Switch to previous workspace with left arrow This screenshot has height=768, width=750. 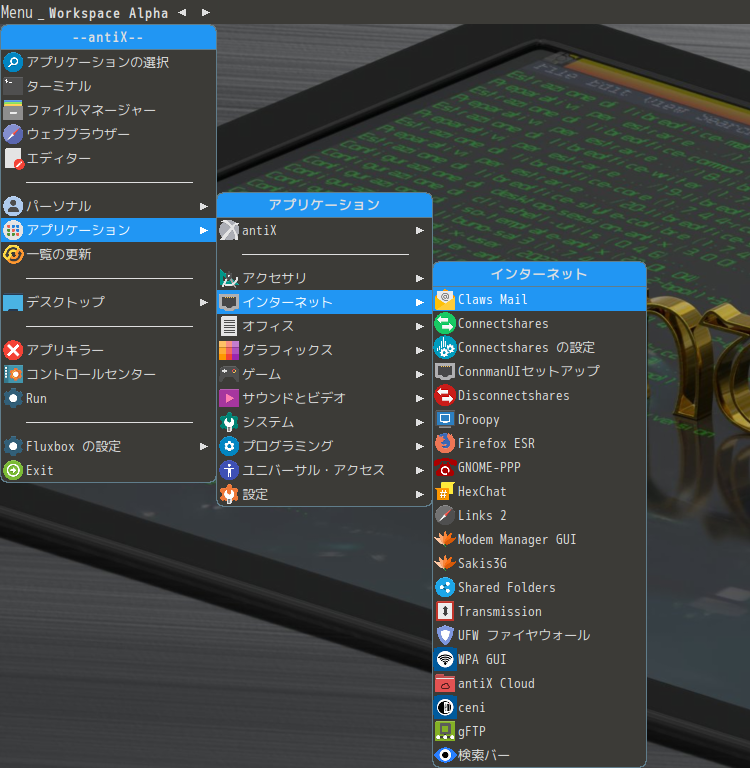tap(182, 13)
